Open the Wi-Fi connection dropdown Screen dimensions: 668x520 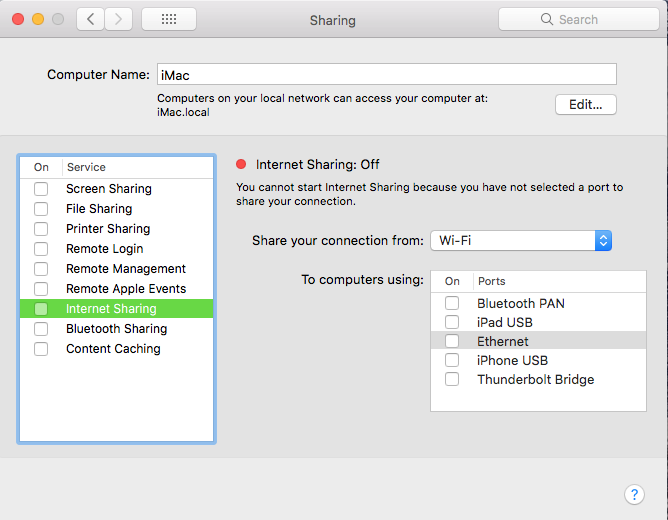point(520,241)
